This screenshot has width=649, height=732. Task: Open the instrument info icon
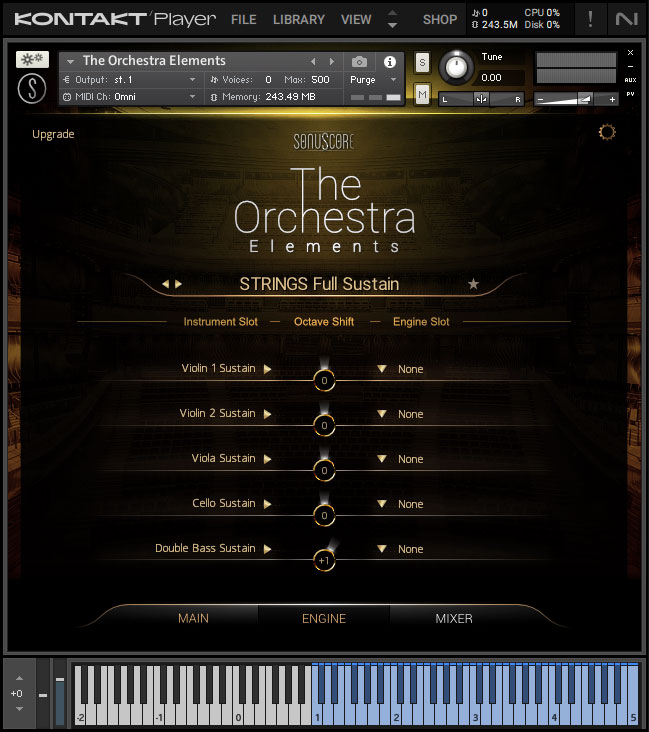[390, 62]
